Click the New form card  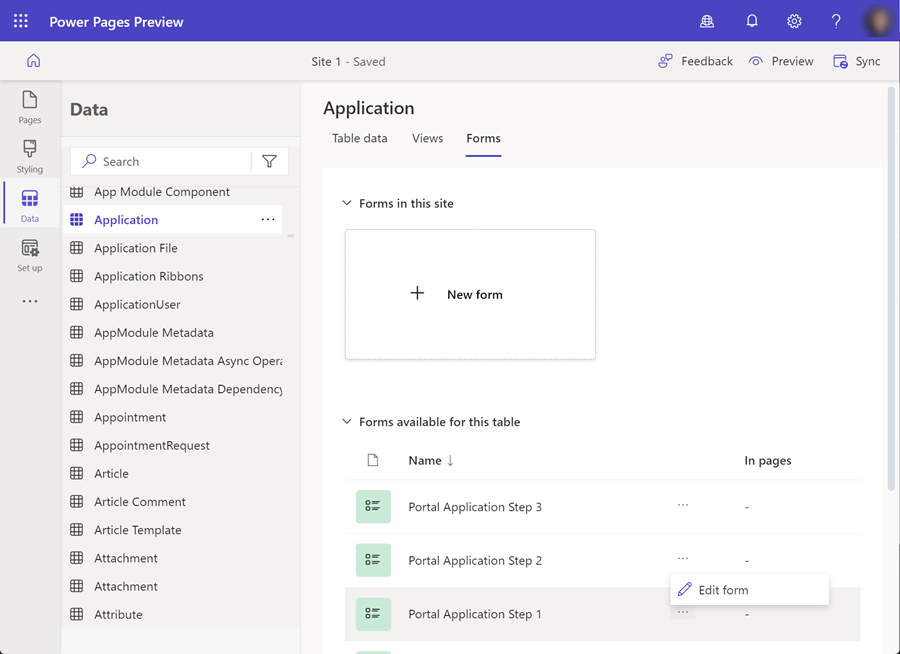470,294
